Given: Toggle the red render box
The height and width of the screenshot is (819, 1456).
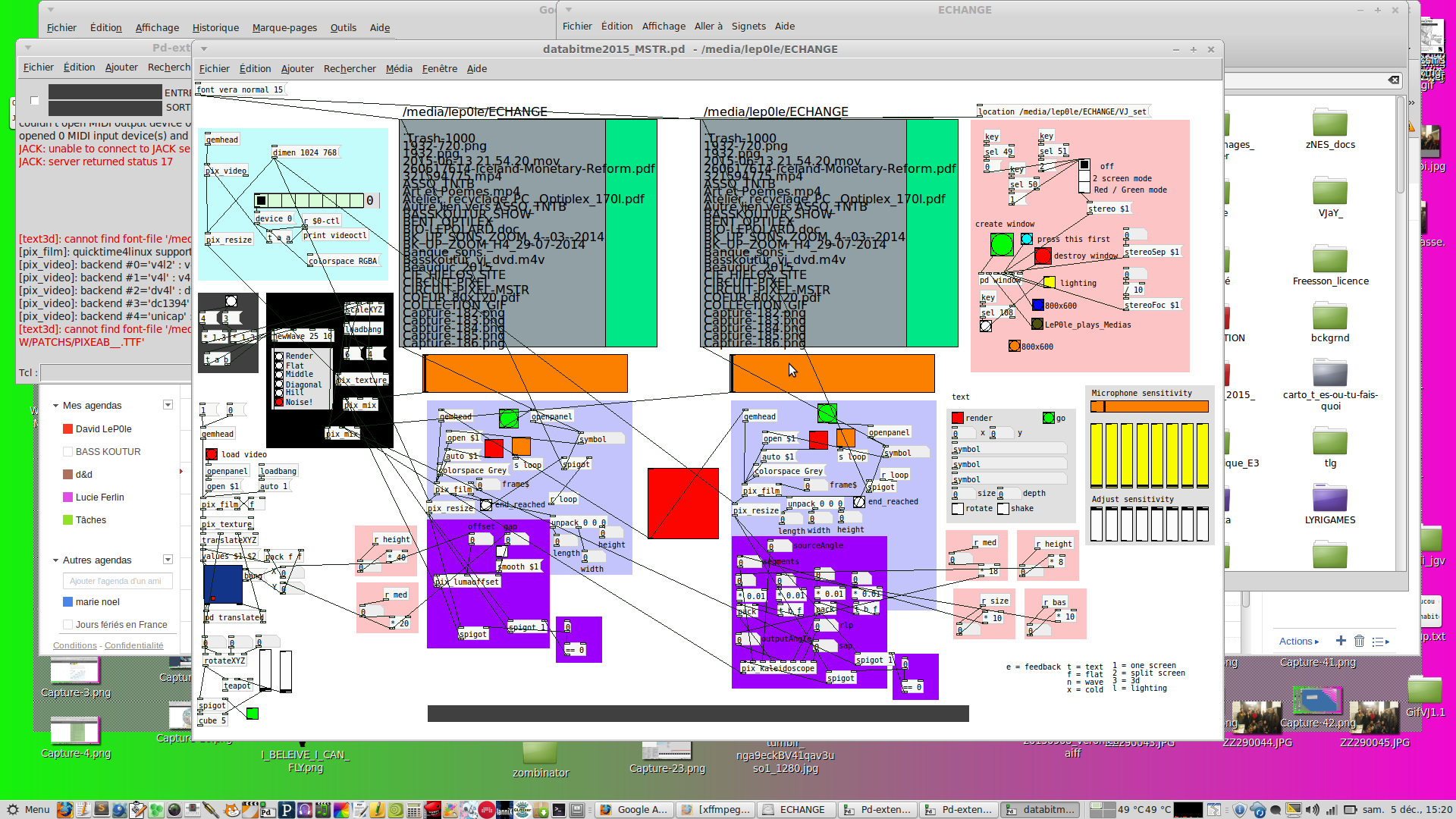Looking at the screenshot, I should tap(958, 418).
